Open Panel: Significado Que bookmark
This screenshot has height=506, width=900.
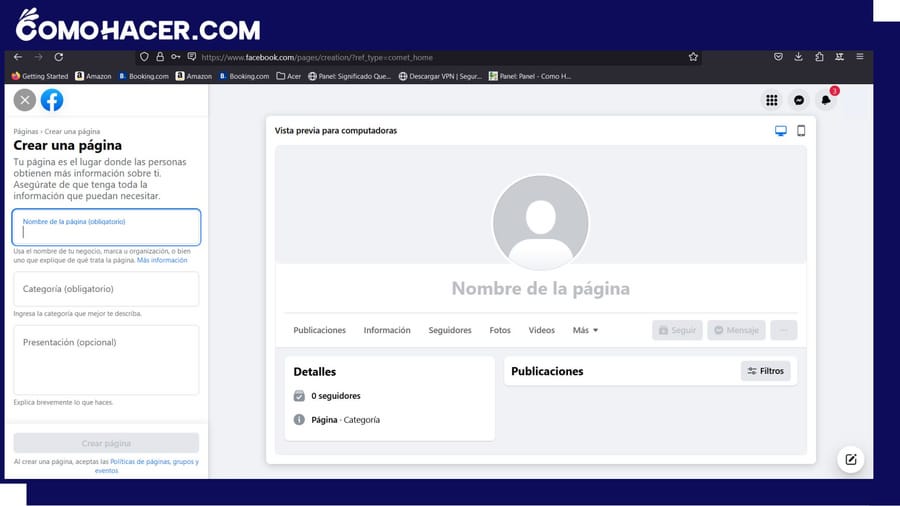[349, 76]
